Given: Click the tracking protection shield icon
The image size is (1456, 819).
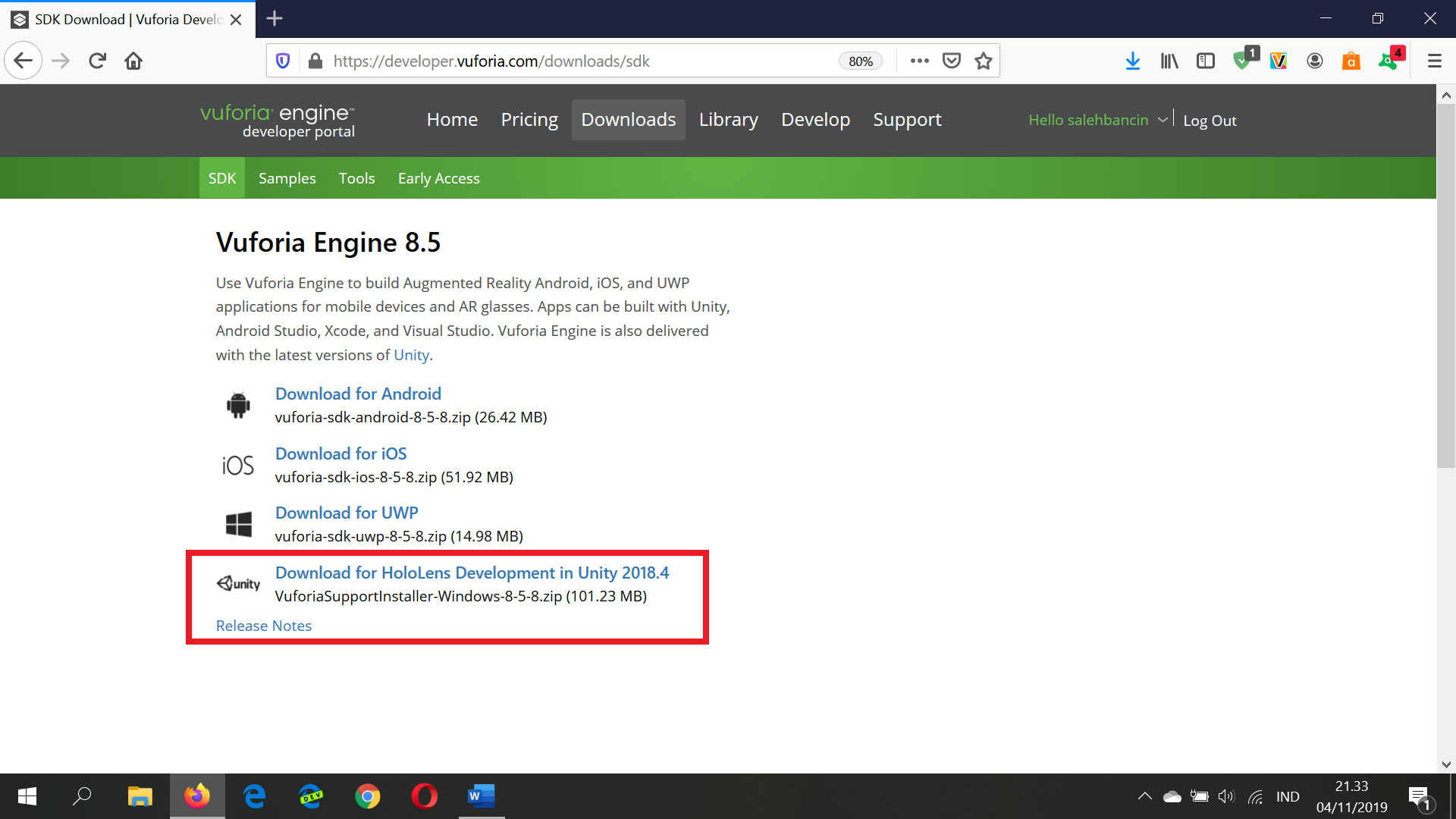Looking at the screenshot, I should pos(283,61).
